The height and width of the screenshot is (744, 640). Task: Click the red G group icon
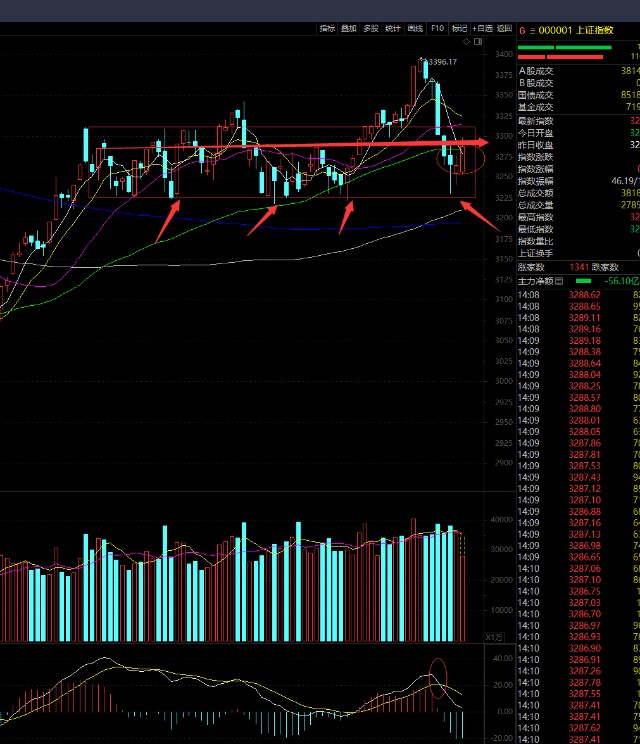tap(522, 30)
